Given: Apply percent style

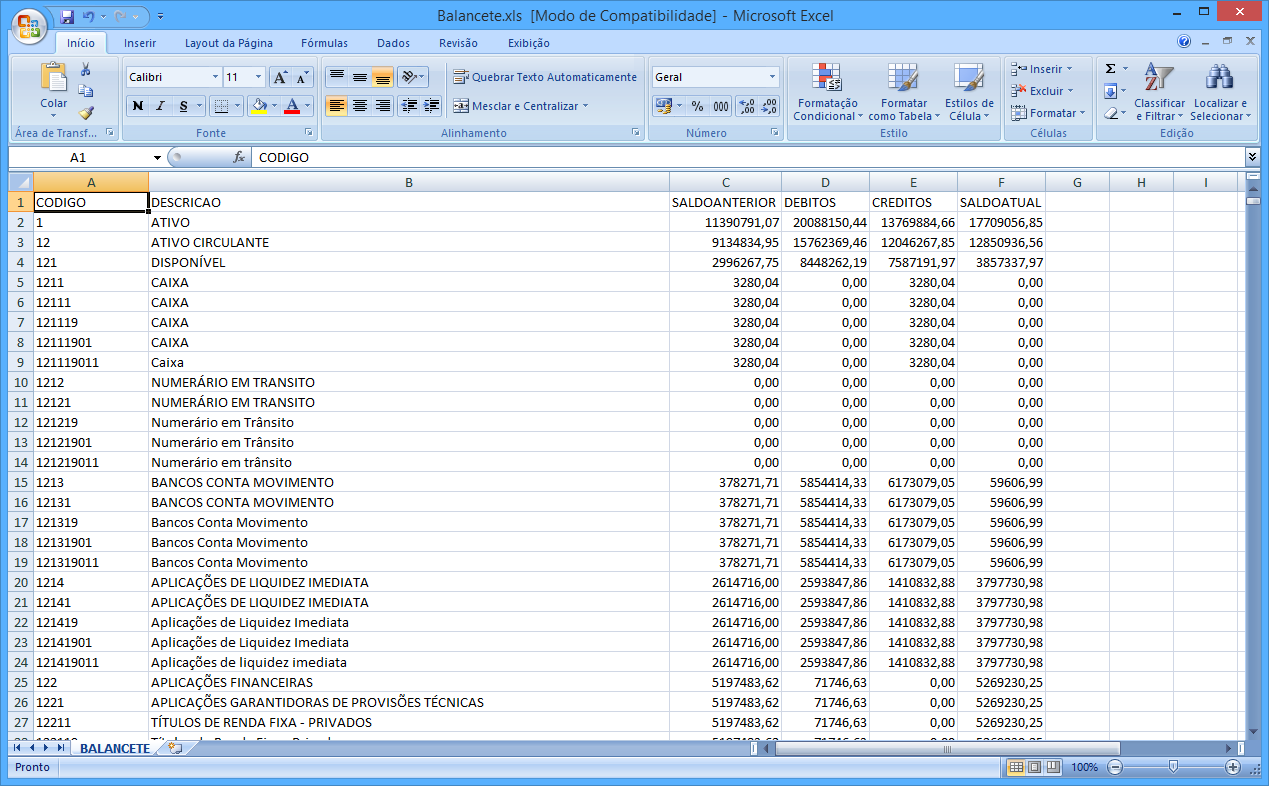Looking at the screenshot, I should (x=697, y=106).
